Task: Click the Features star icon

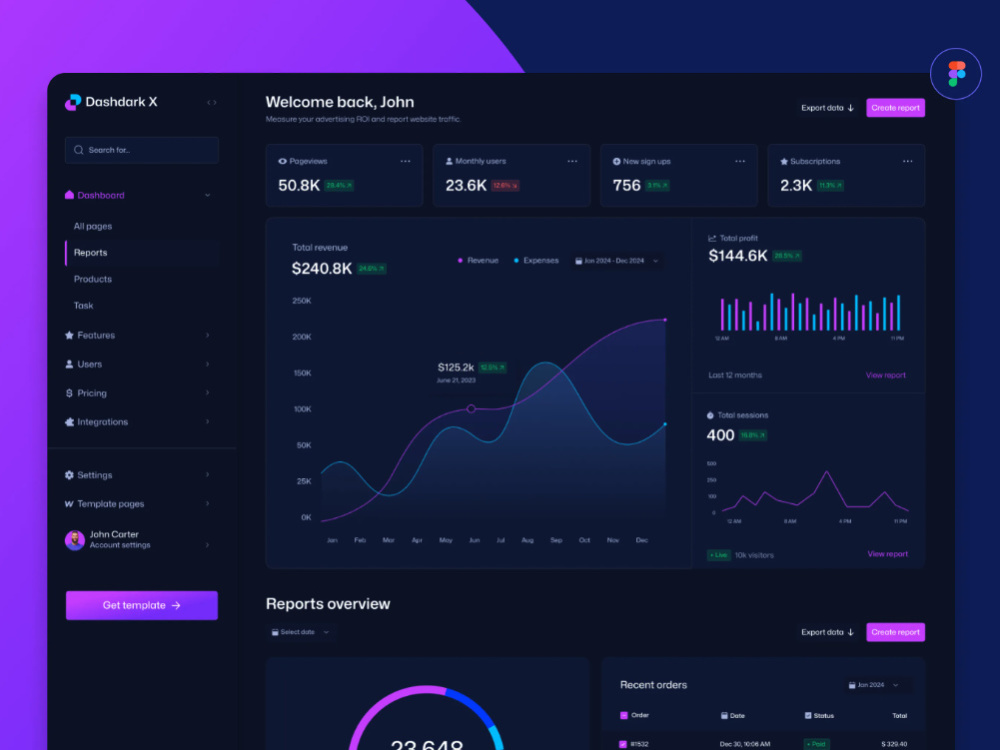Action: click(x=70, y=335)
